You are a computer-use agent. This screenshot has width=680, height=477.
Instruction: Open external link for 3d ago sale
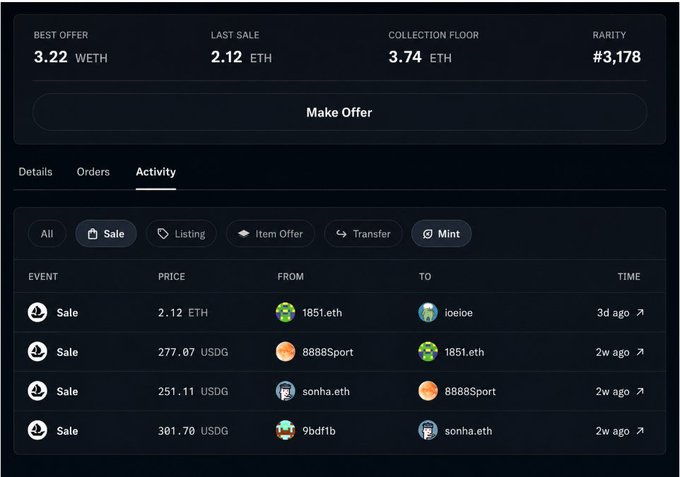640,312
